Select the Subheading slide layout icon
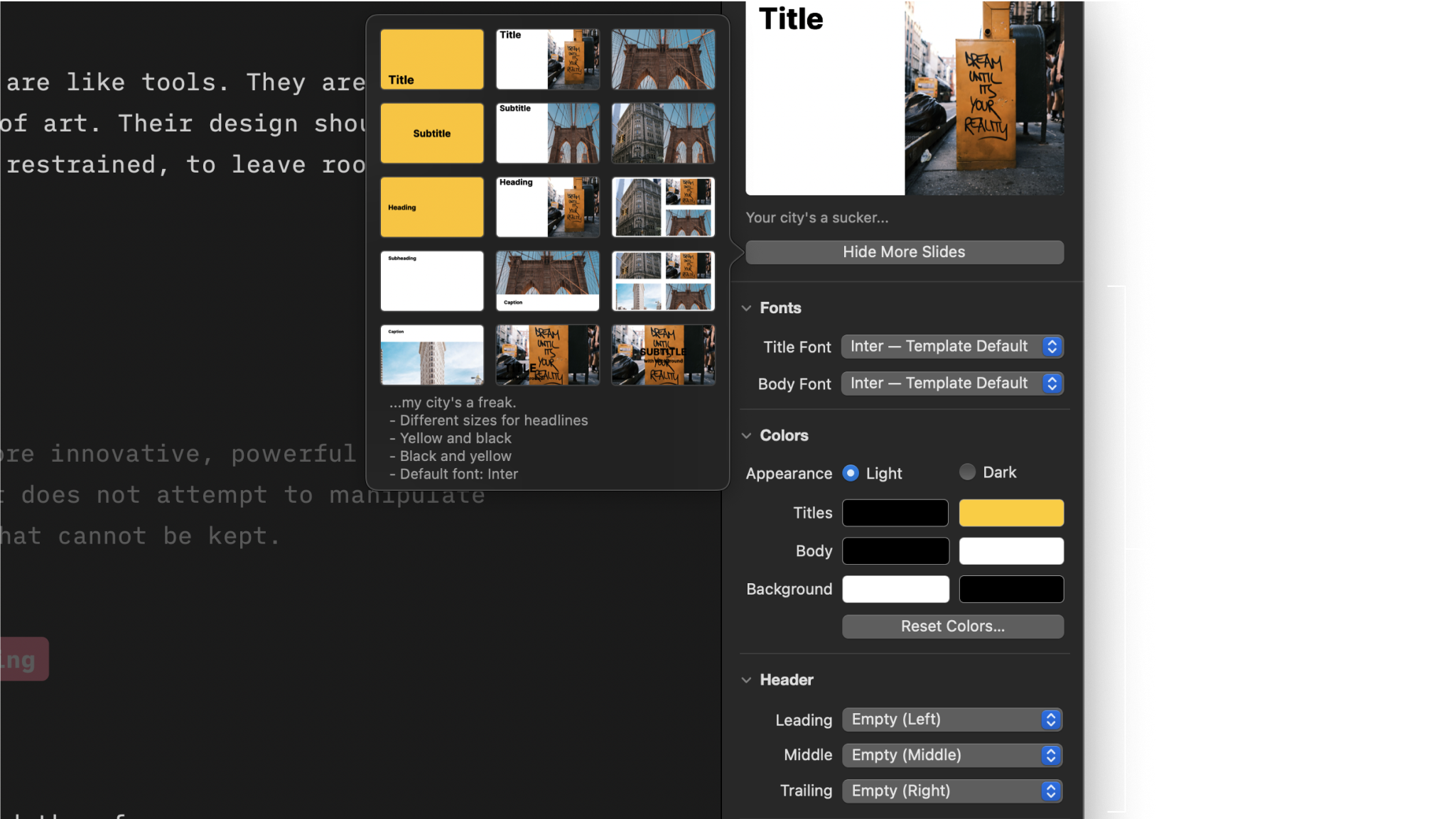 [x=432, y=280]
